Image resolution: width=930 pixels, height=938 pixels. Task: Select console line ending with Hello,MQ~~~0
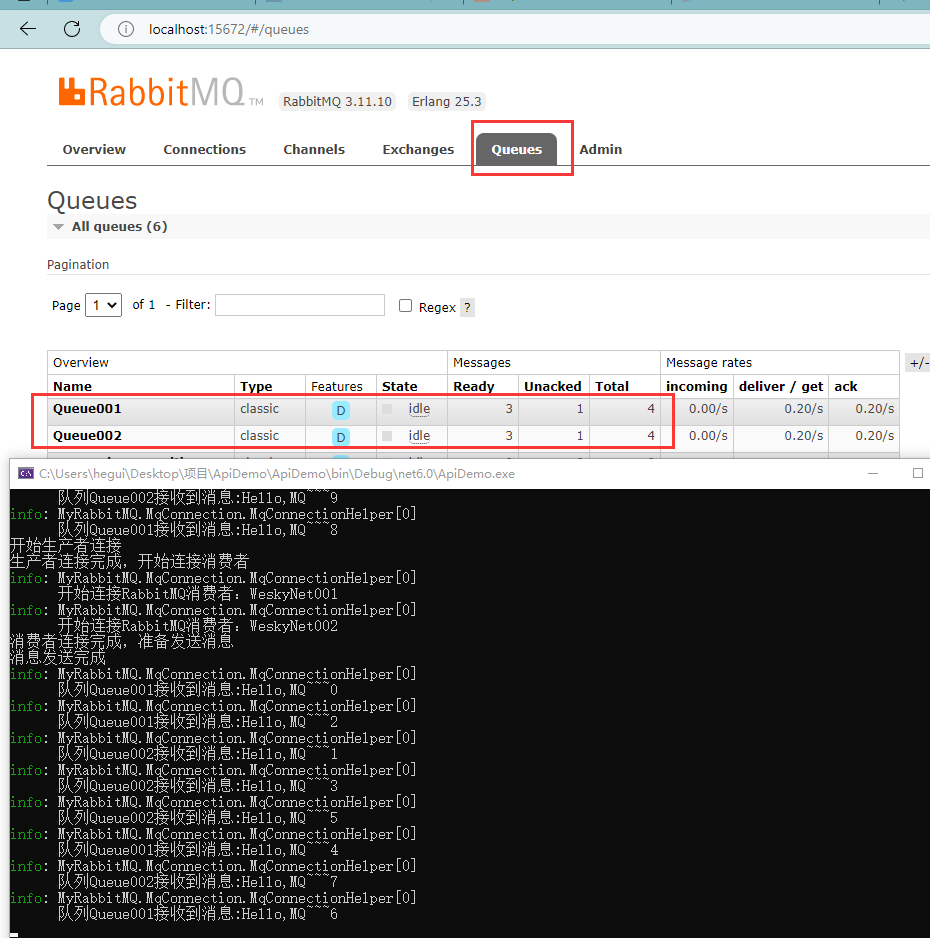pyautogui.click(x=198, y=690)
